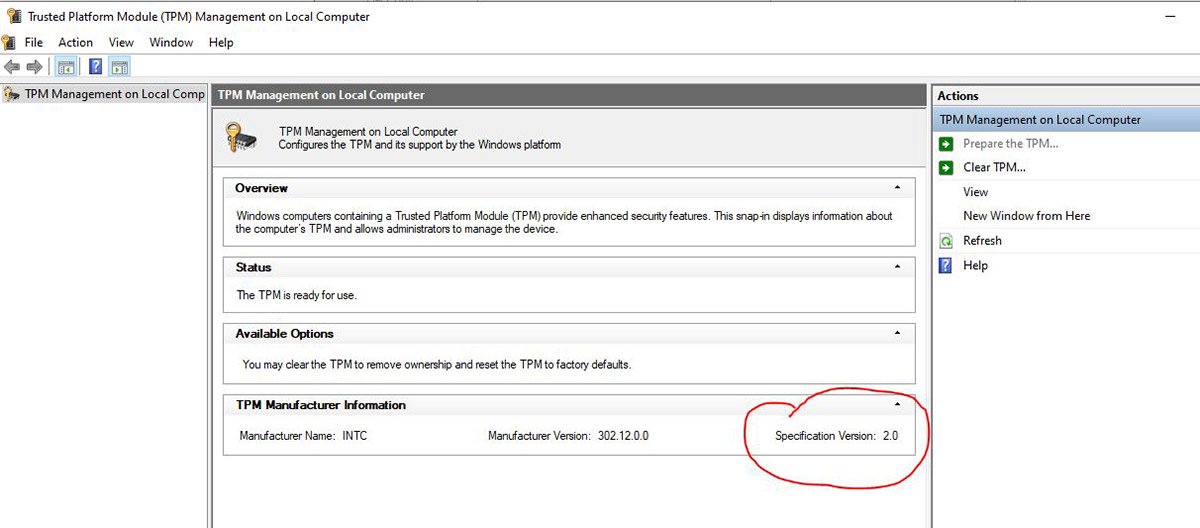The height and width of the screenshot is (528, 1200).
Task: Collapse the Overview section
Action: click(x=897, y=188)
